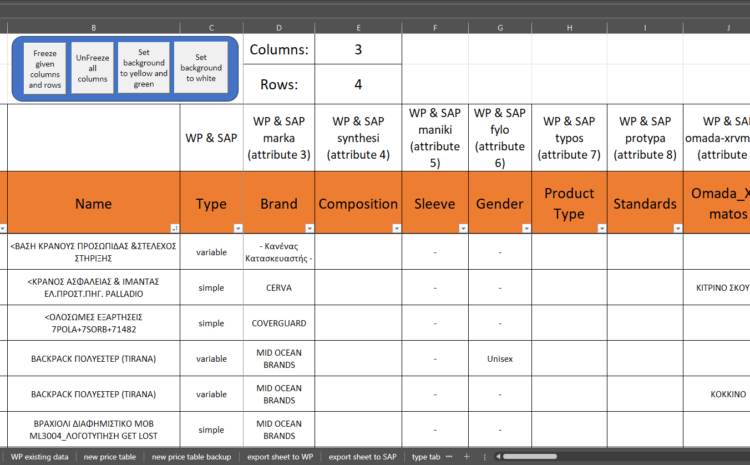Select the Unisex gender cell
Screen dimensions: 750x465
pos(500,358)
